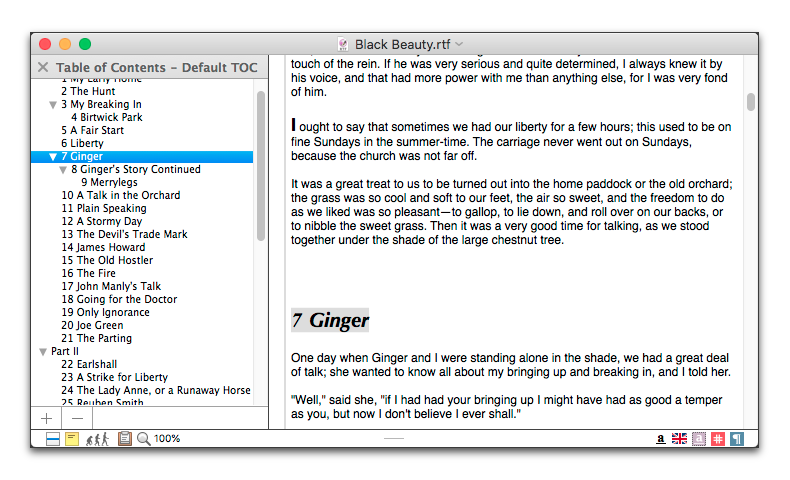The height and width of the screenshot is (480, 790).
Task: Open 16 The Fire chapter
Action: 89,273
